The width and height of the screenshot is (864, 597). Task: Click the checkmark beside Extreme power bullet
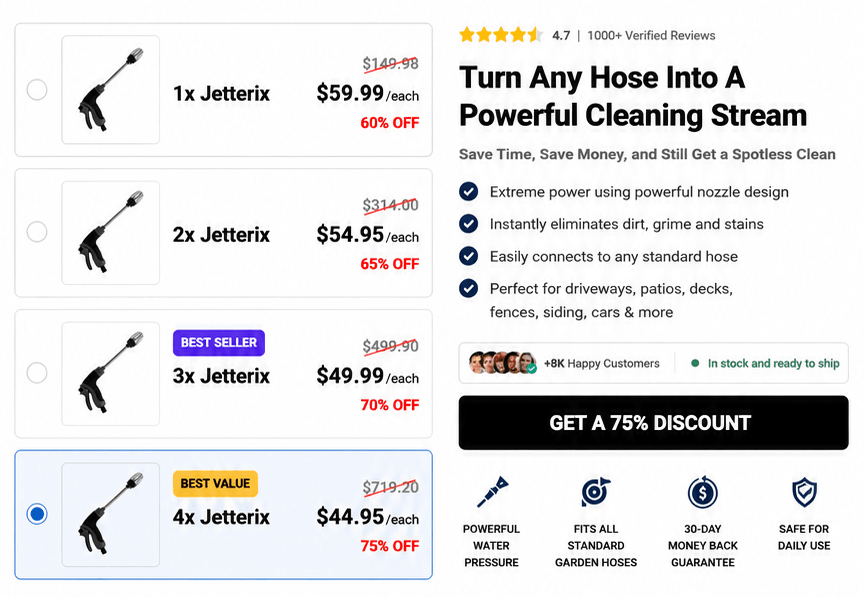pos(468,191)
